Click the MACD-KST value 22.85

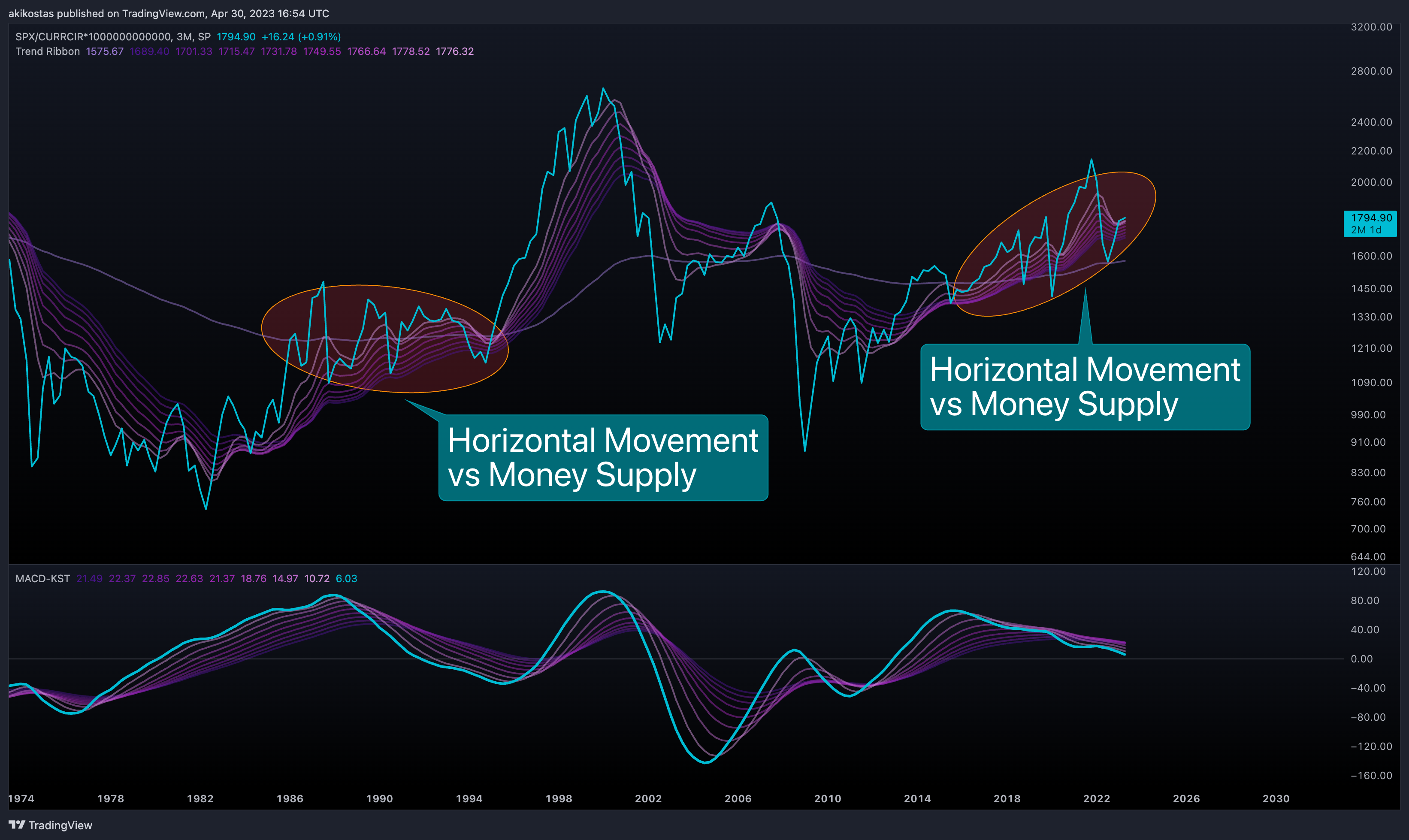click(x=156, y=578)
